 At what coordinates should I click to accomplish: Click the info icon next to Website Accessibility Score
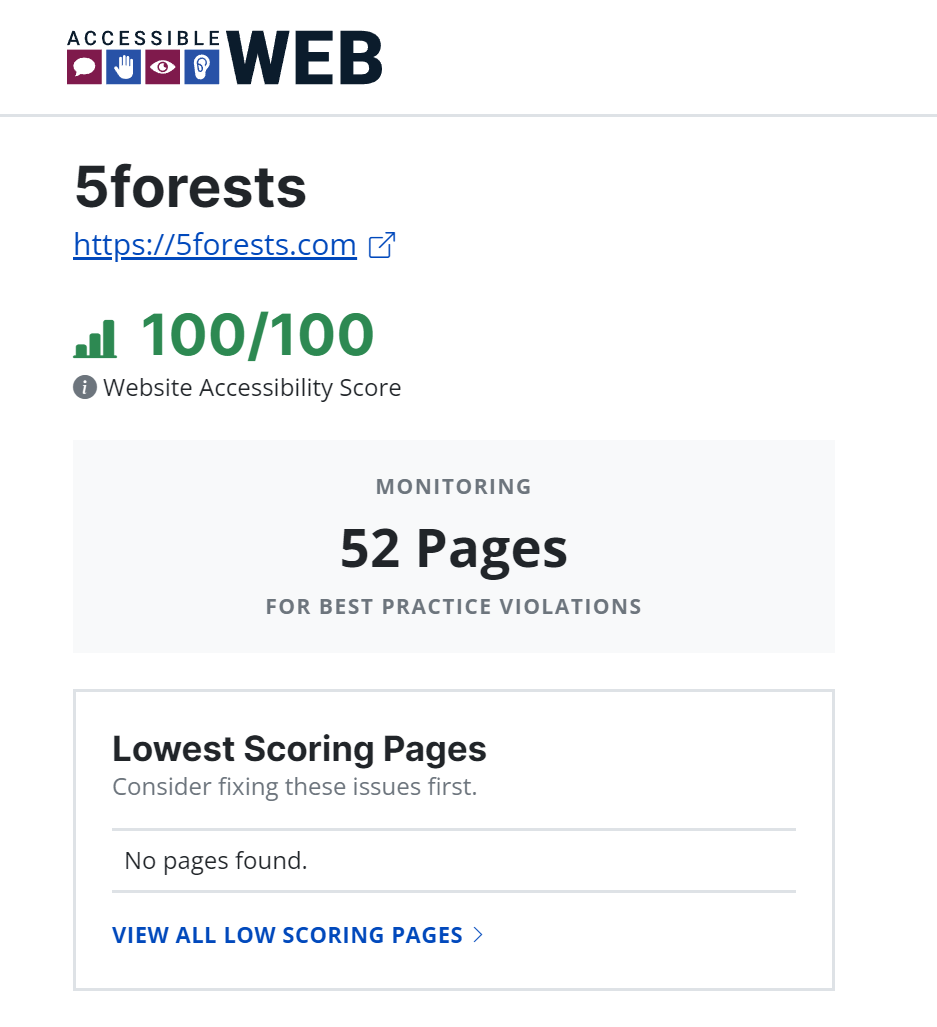(x=84, y=387)
